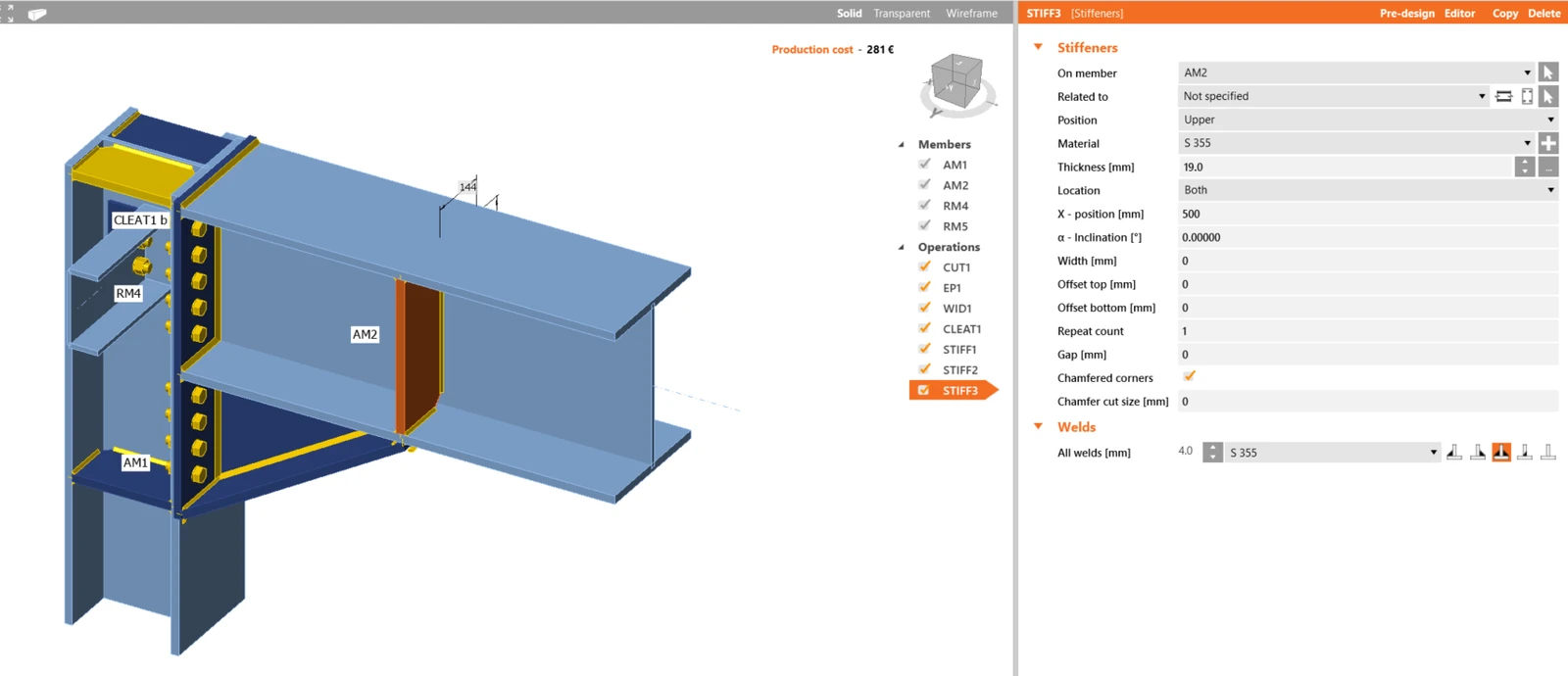Toggle visibility of member AM2

pyautogui.click(x=924, y=184)
